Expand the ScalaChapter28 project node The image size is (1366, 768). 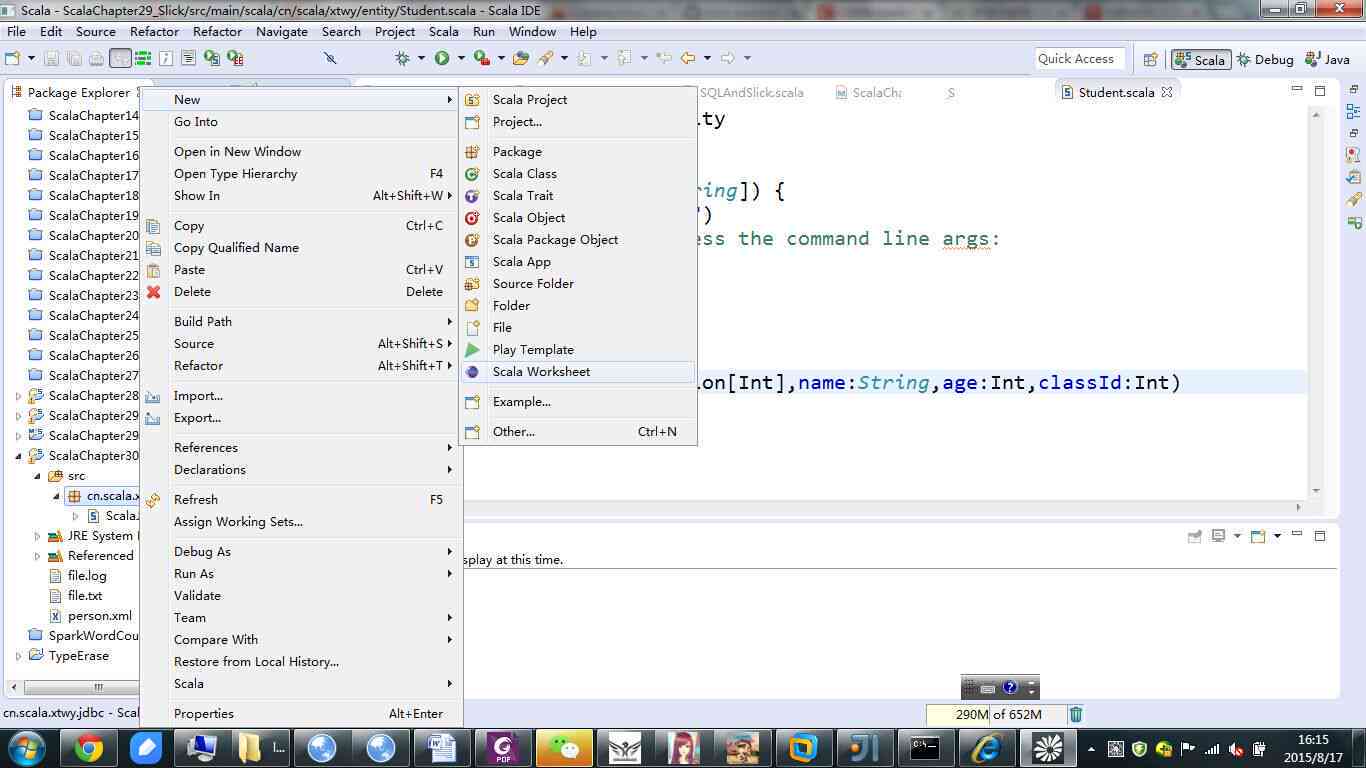point(18,396)
